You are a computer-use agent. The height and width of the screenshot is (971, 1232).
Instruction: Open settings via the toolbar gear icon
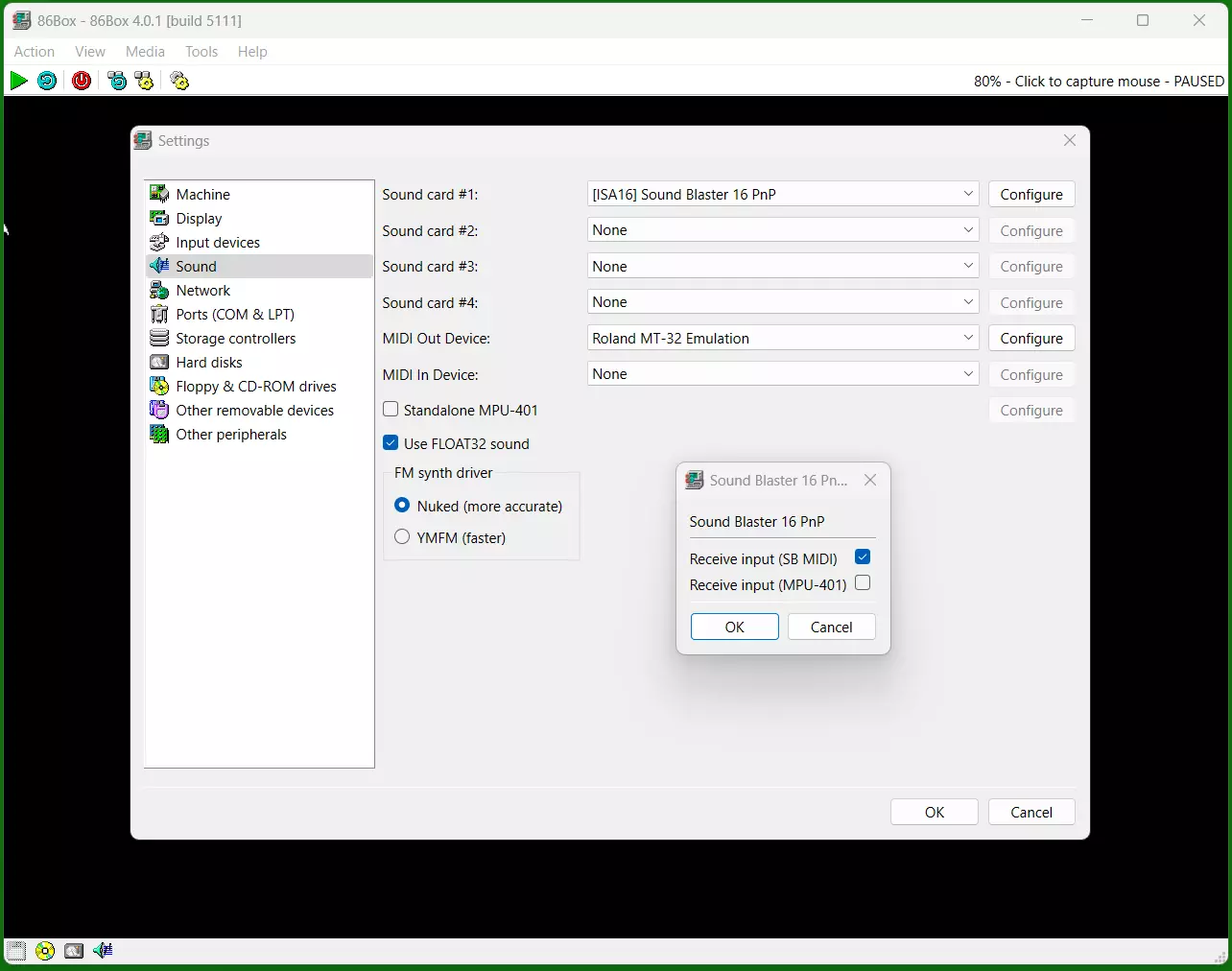pyautogui.click(x=179, y=81)
